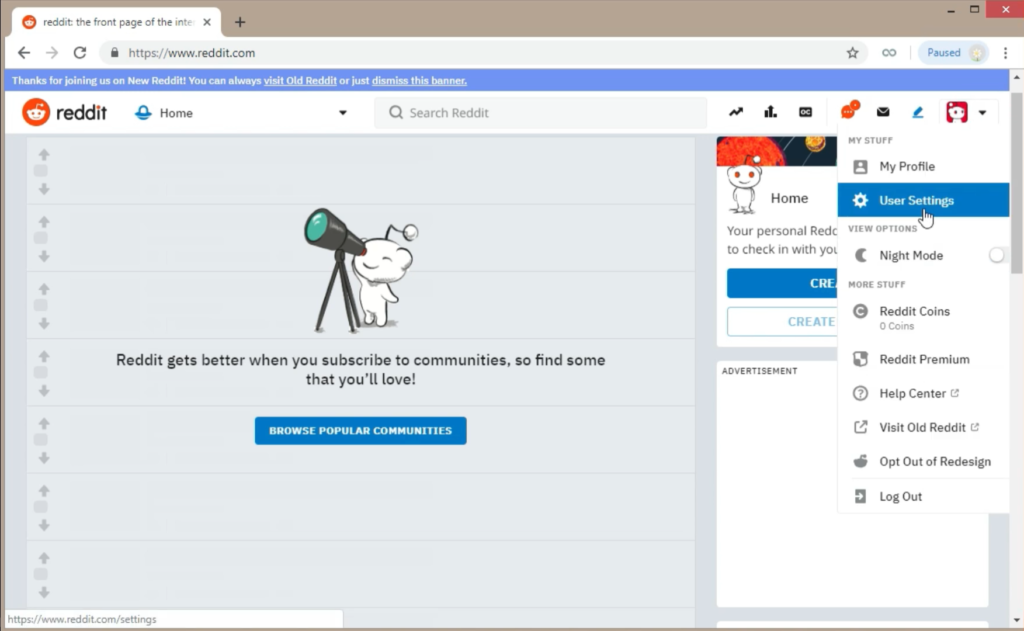Go forward using the browser forward arrow

click(x=52, y=53)
